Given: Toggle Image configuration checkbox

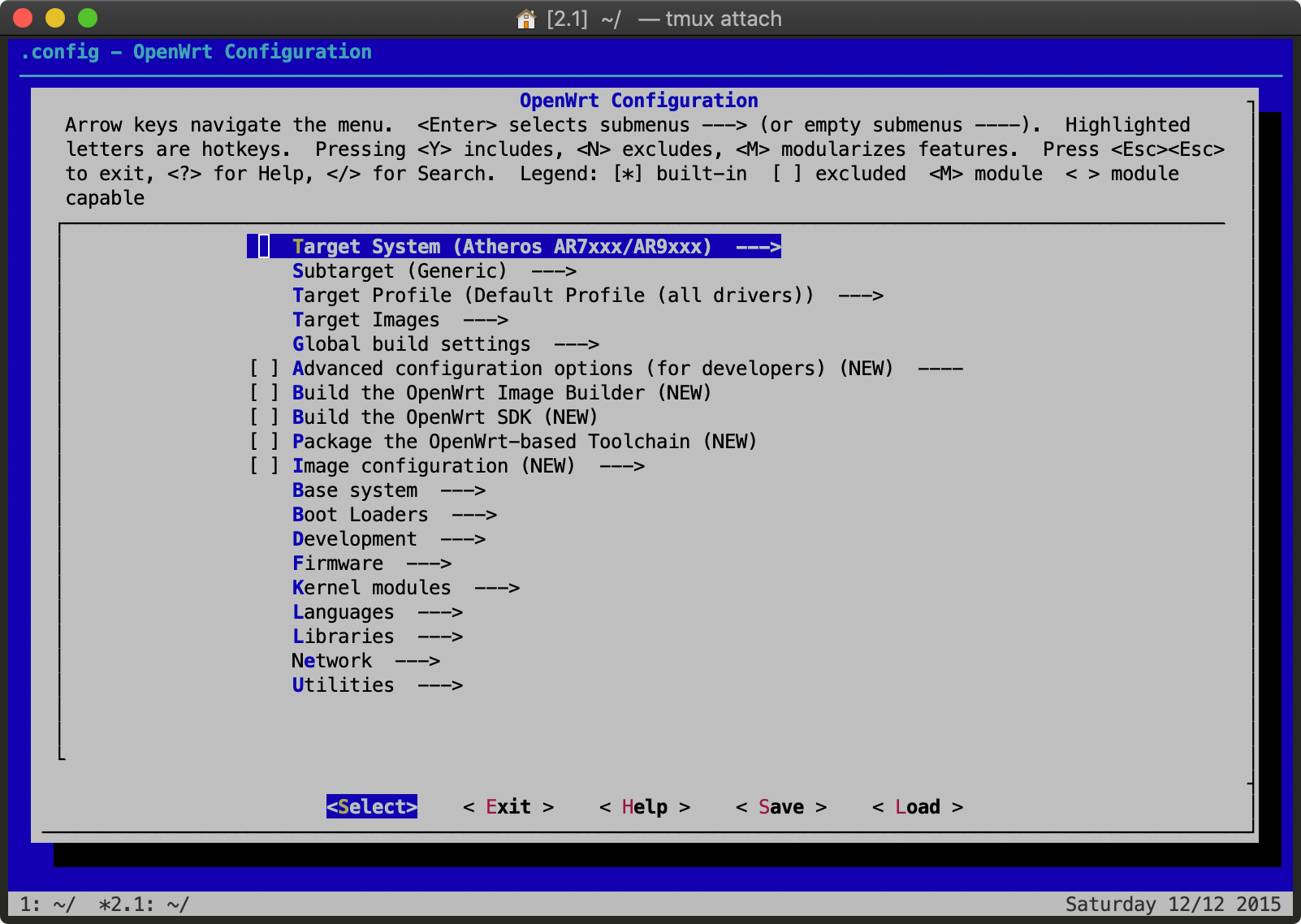Looking at the screenshot, I should (264, 466).
